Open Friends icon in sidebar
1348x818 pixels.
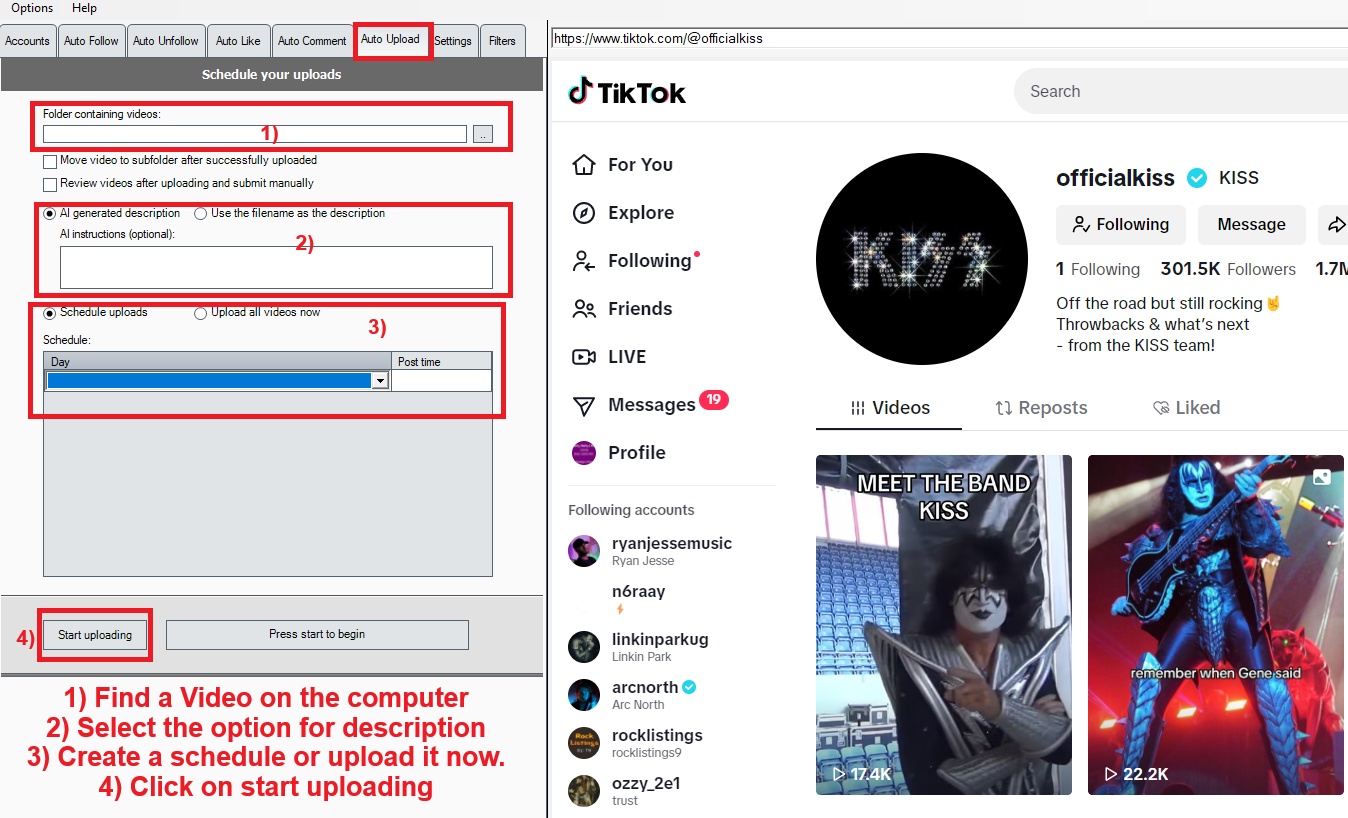tap(584, 309)
